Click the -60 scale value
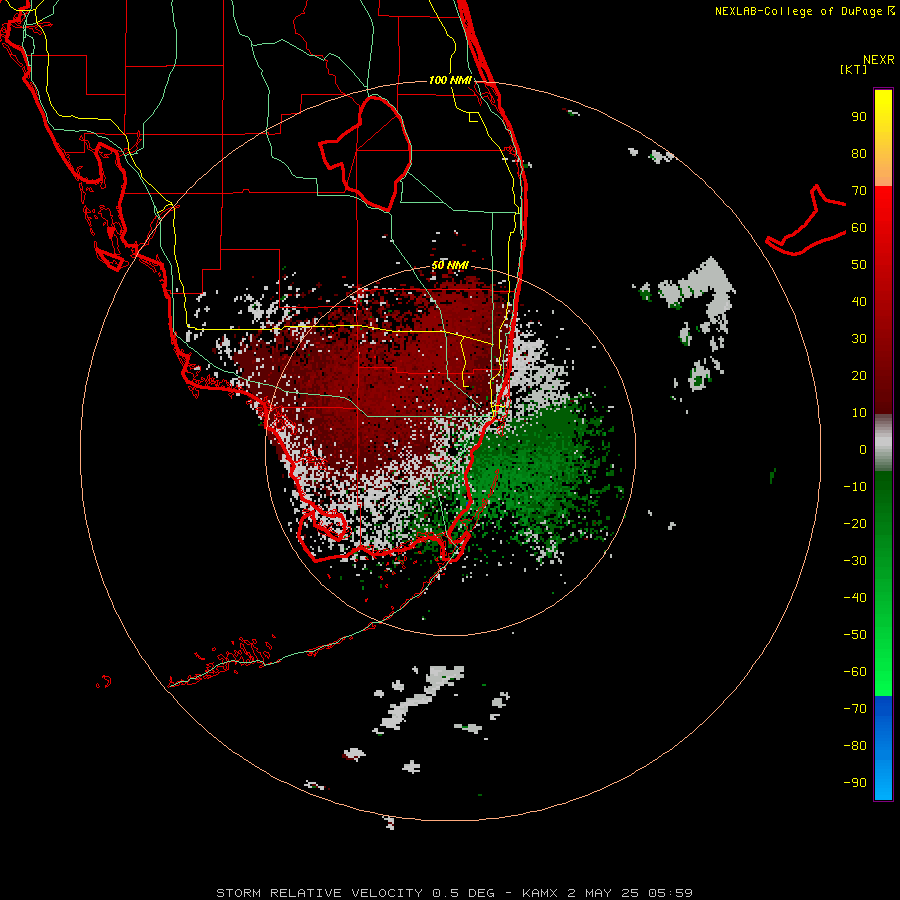This screenshot has height=900, width=900. coord(855,672)
